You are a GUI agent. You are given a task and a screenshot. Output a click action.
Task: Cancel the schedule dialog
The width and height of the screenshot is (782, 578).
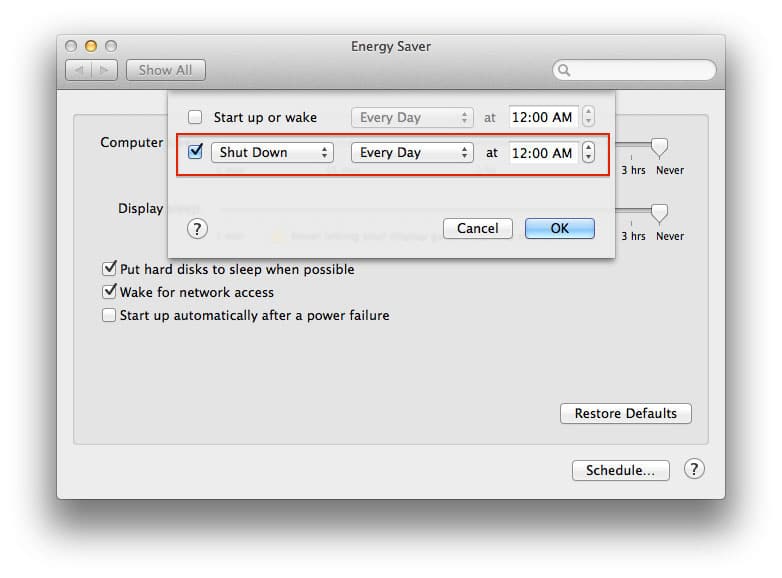(477, 228)
